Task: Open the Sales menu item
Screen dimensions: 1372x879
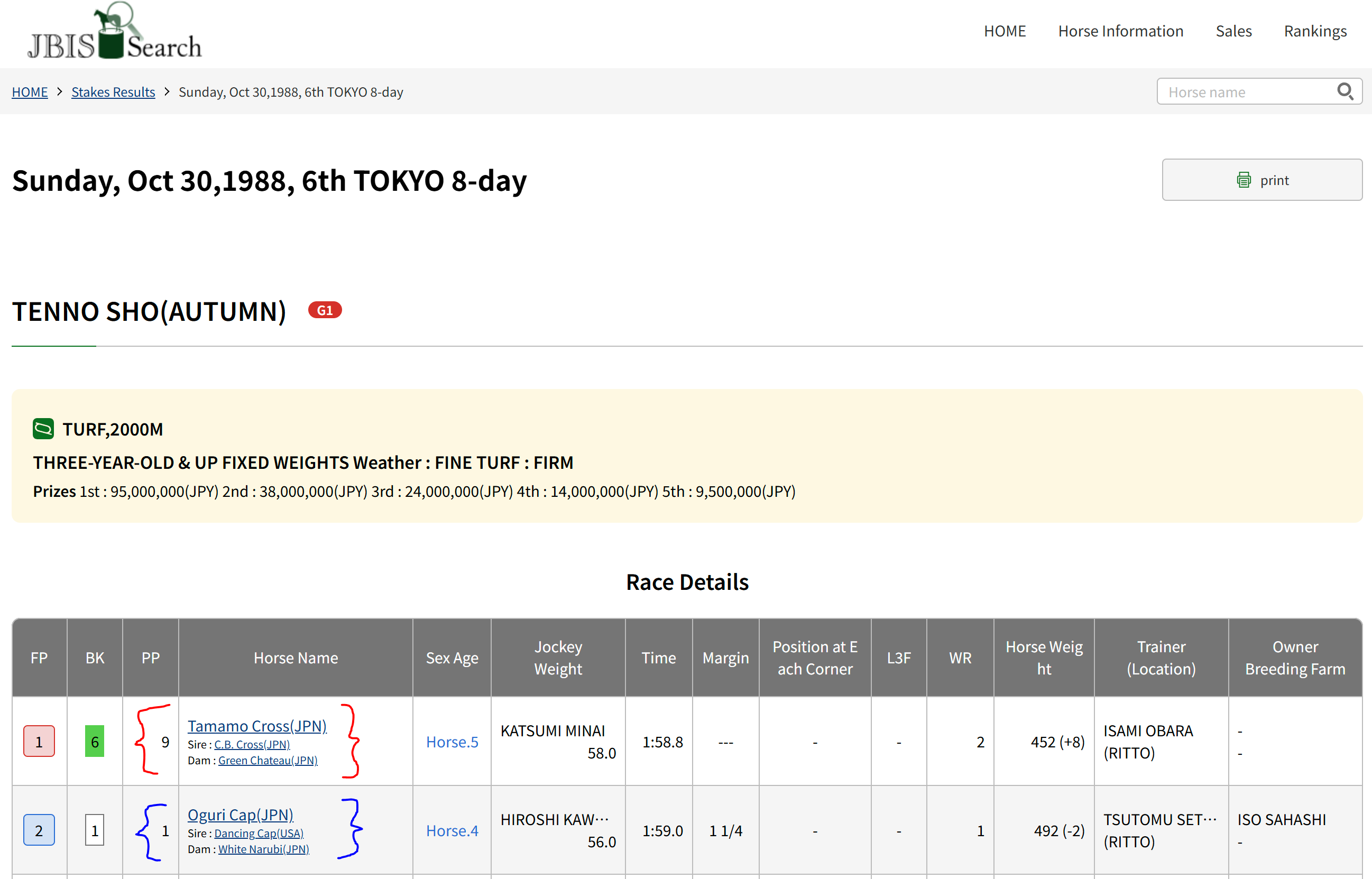Action: [x=1233, y=31]
